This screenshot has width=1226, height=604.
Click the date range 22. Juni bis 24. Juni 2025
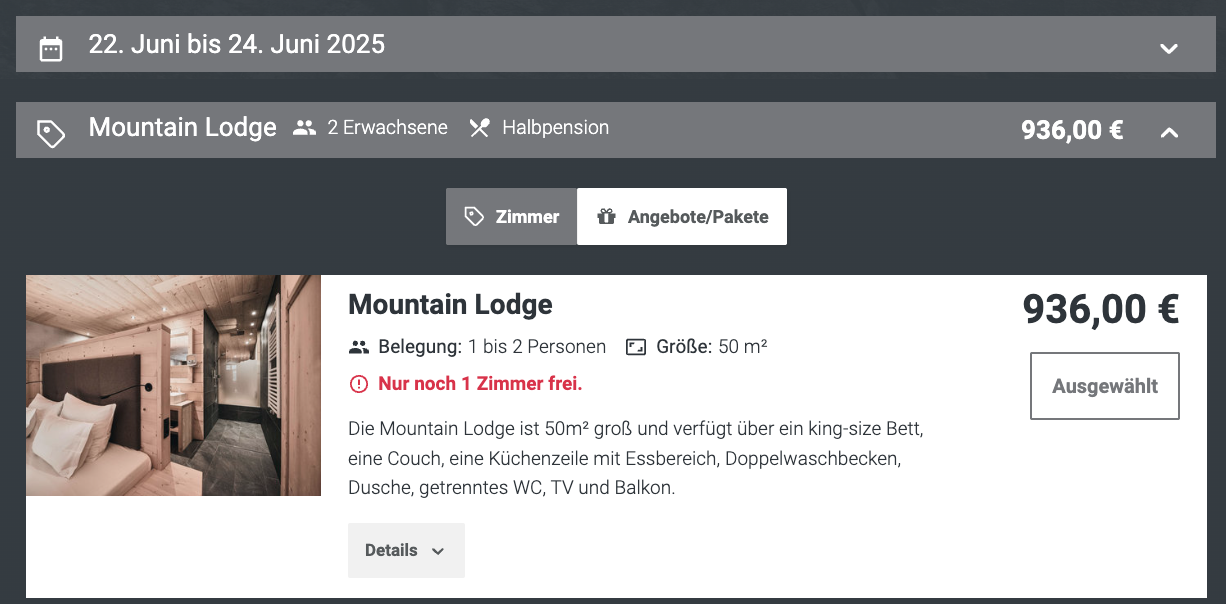click(237, 45)
